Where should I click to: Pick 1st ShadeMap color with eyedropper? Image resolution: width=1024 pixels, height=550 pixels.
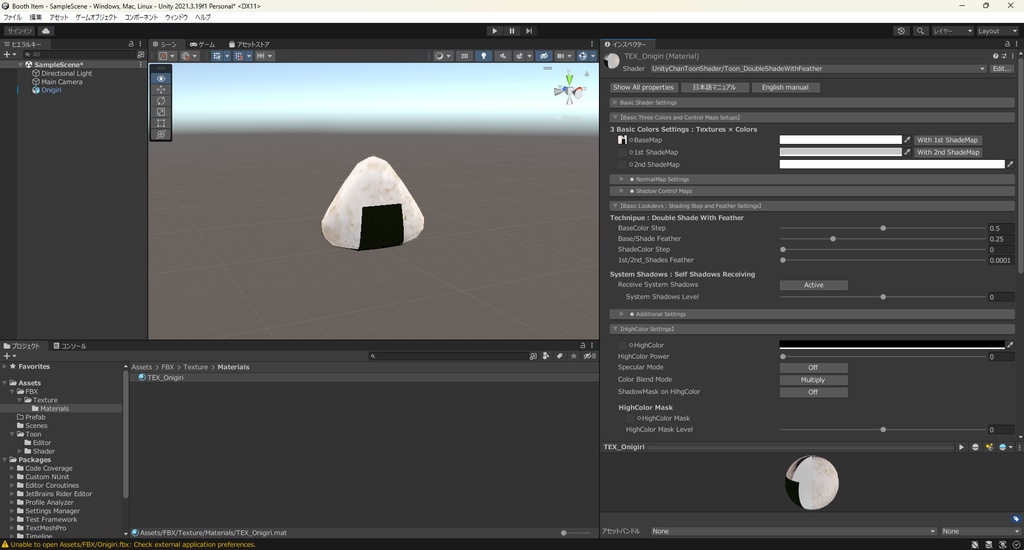click(x=907, y=152)
